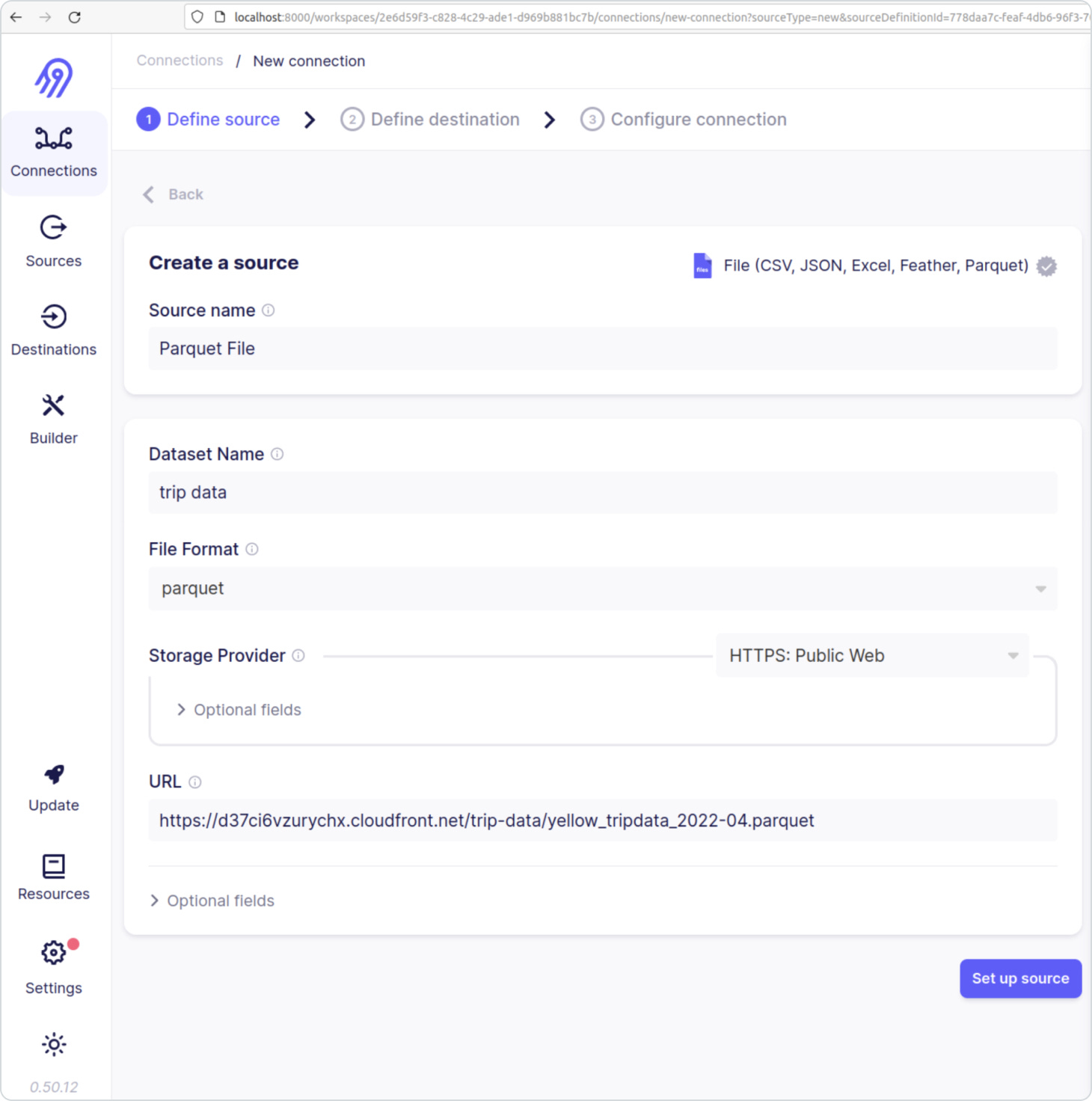Click the Create a source heading
The width and height of the screenshot is (1092, 1101).
click(x=224, y=263)
